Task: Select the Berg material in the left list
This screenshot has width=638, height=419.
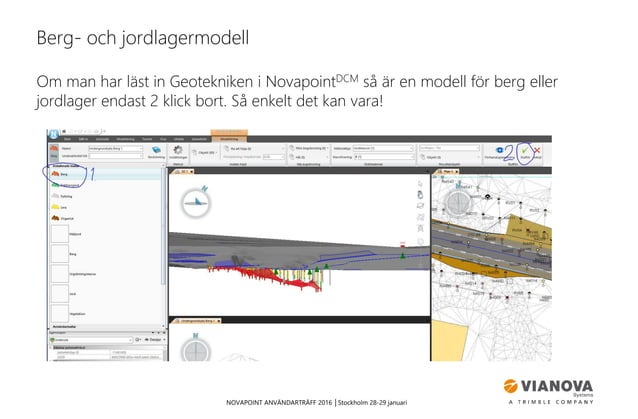Action: 106,174
